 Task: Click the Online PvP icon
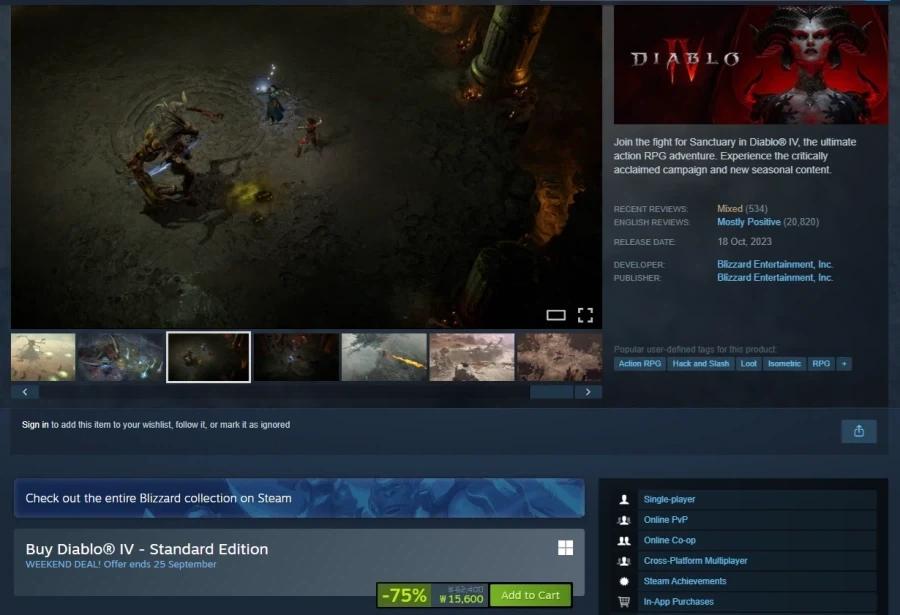[x=624, y=520]
